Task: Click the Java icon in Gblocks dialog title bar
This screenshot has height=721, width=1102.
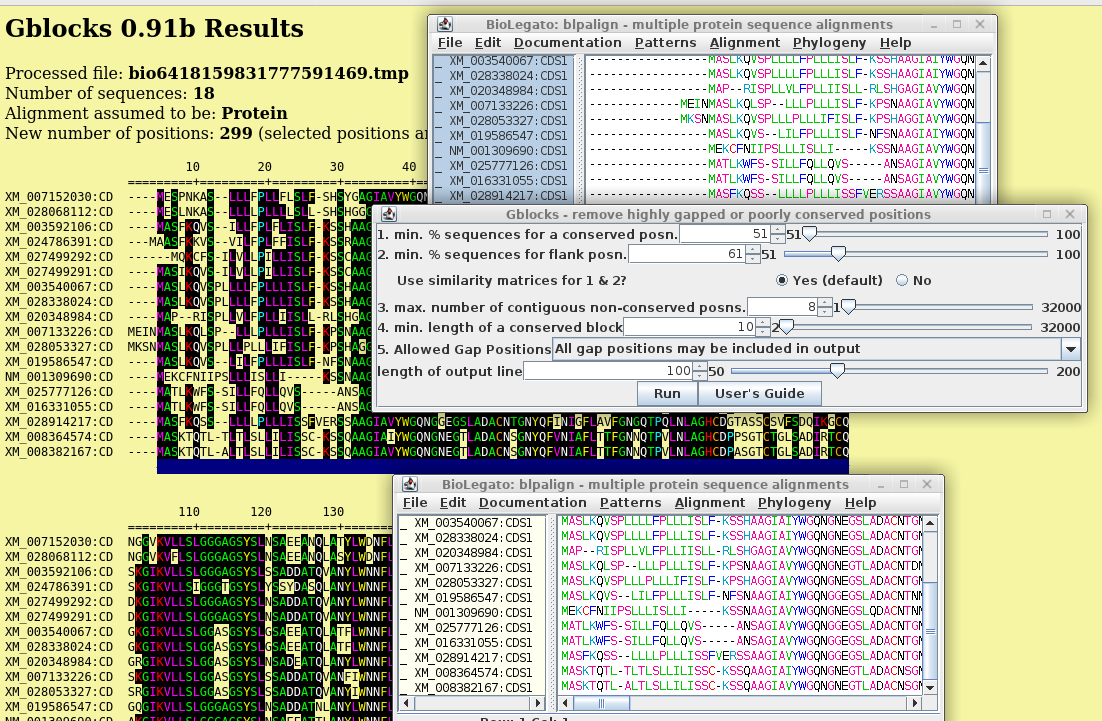Action: pyautogui.click(x=389, y=214)
